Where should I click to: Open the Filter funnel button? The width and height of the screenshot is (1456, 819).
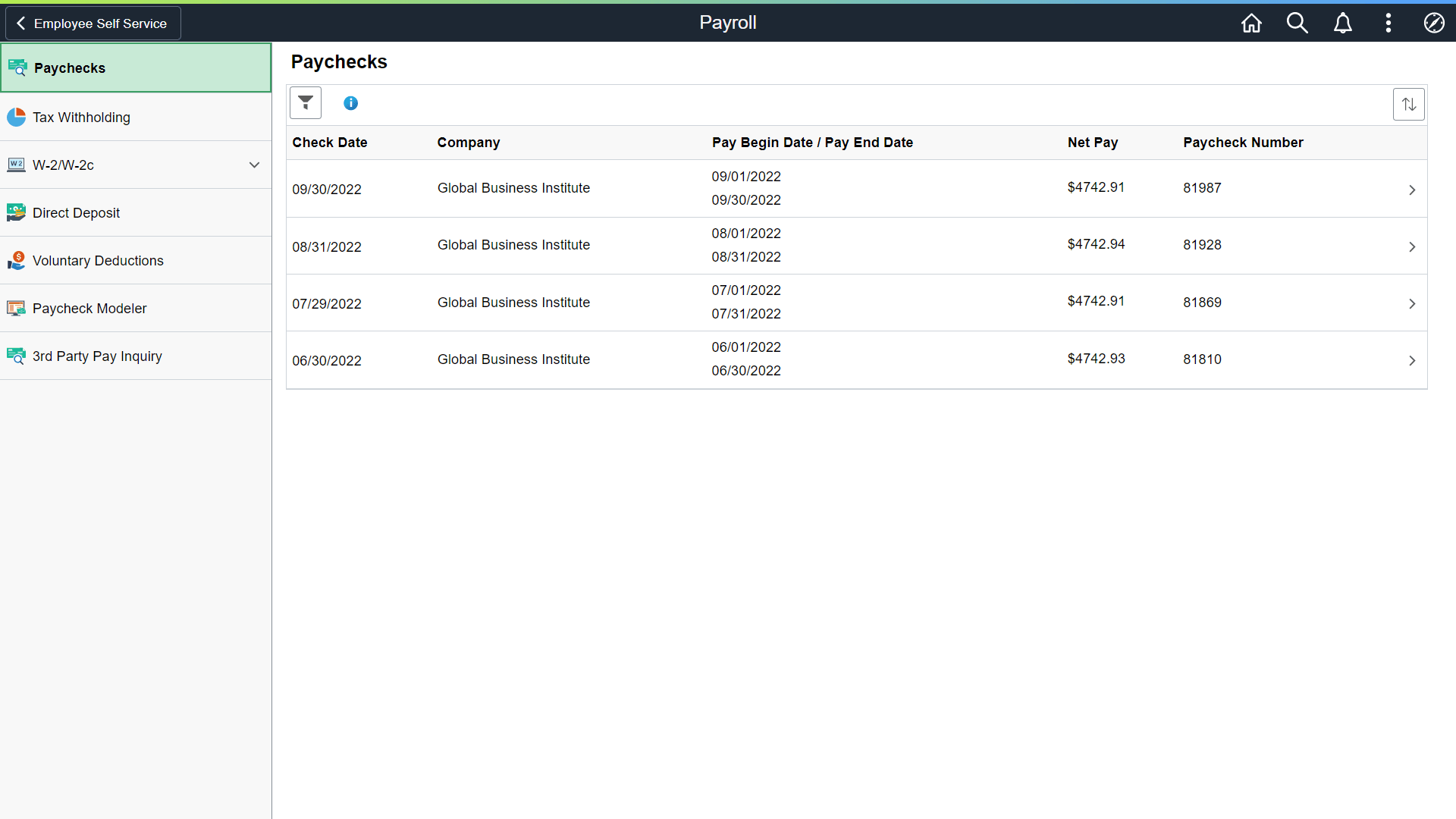click(x=306, y=102)
